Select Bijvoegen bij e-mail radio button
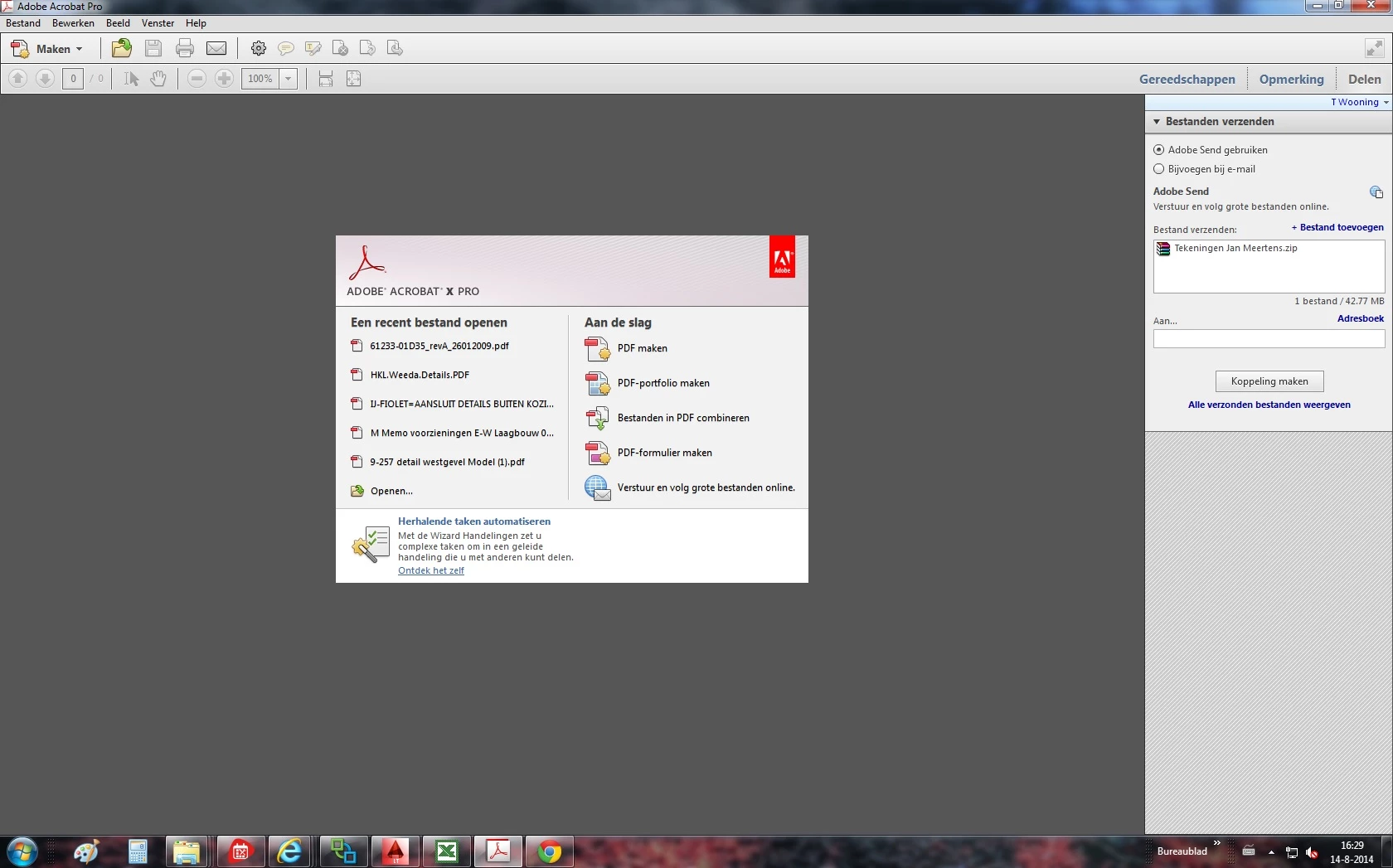The width and height of the screenshot is (1393, 868). (x=1159, y=169)
